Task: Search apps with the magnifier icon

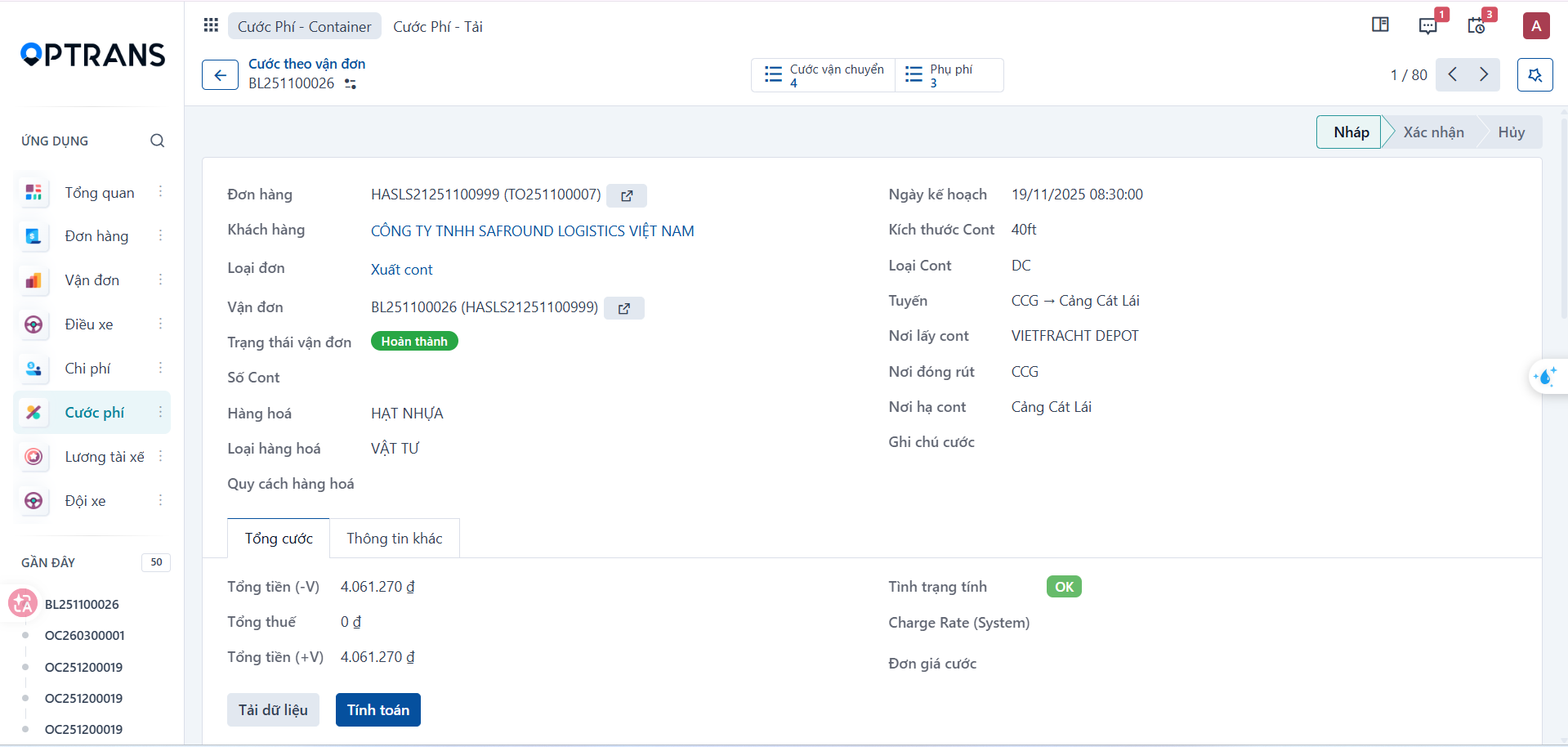Action: 157,141
